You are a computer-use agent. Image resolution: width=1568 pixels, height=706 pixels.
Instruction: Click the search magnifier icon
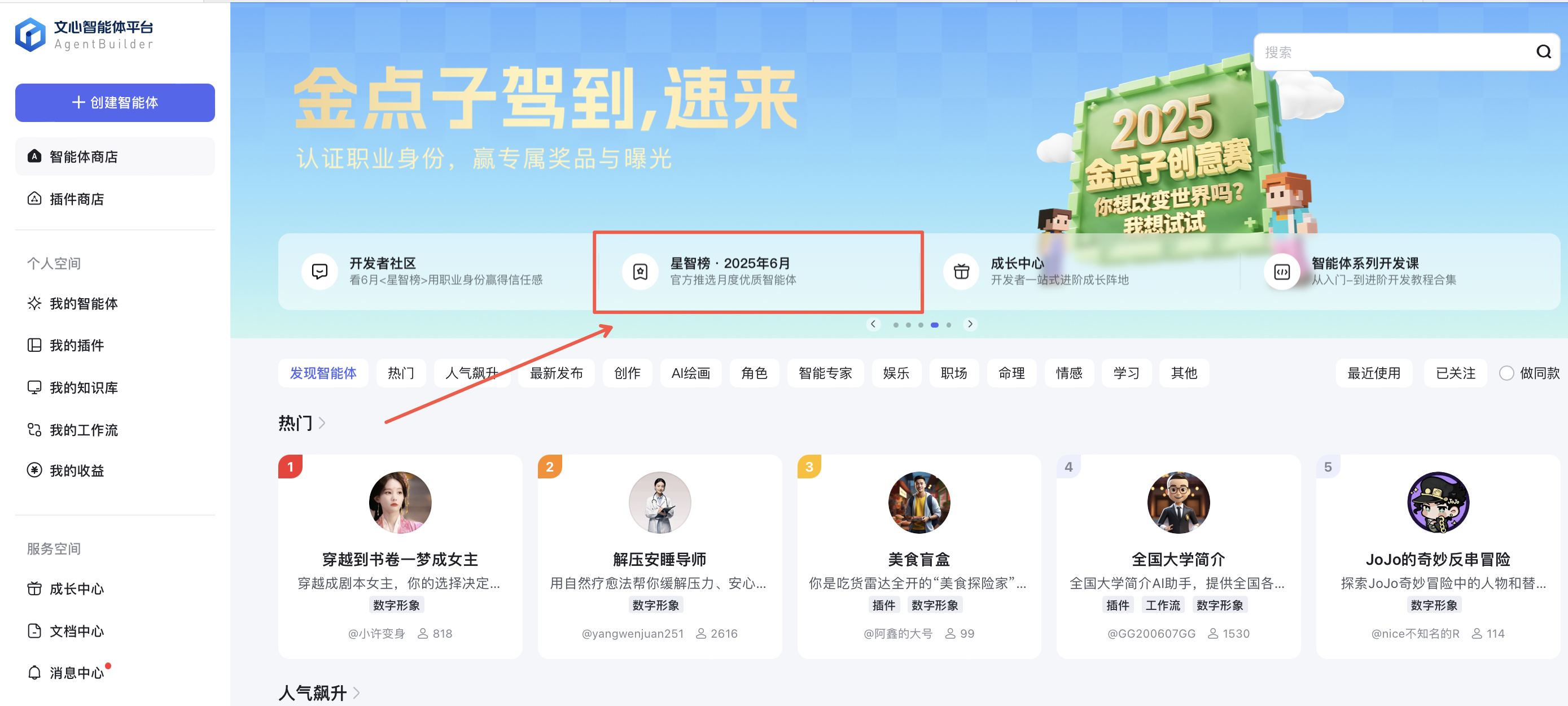(x=1544, y=52)
